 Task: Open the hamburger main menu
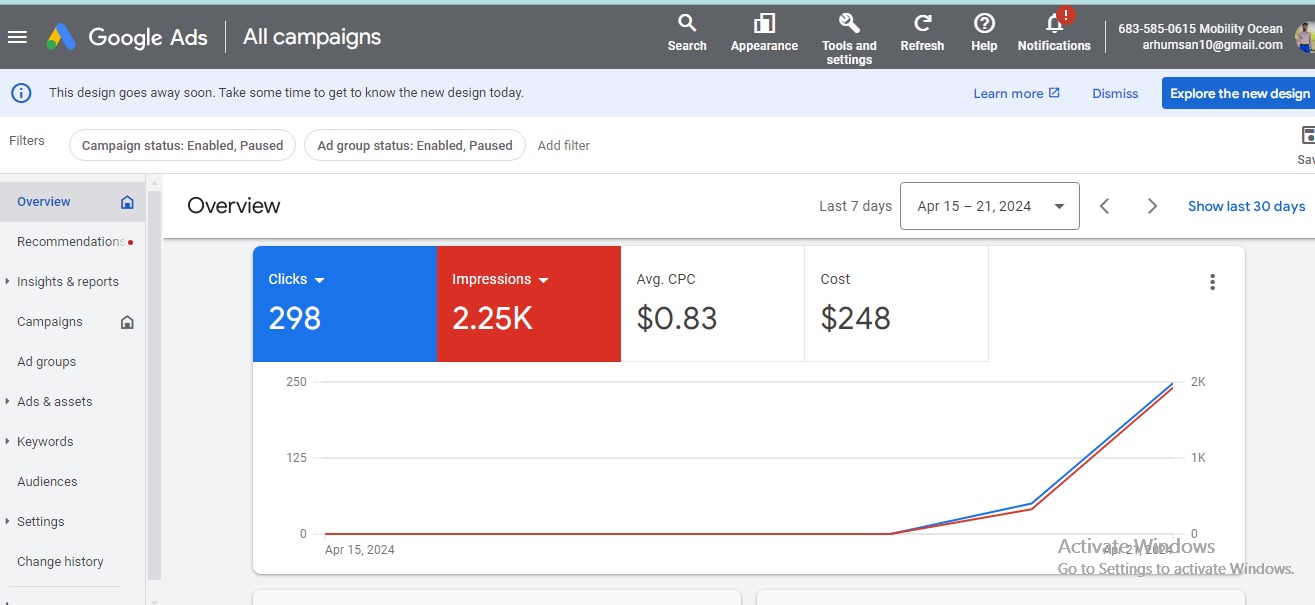click(x=17, y=37)
